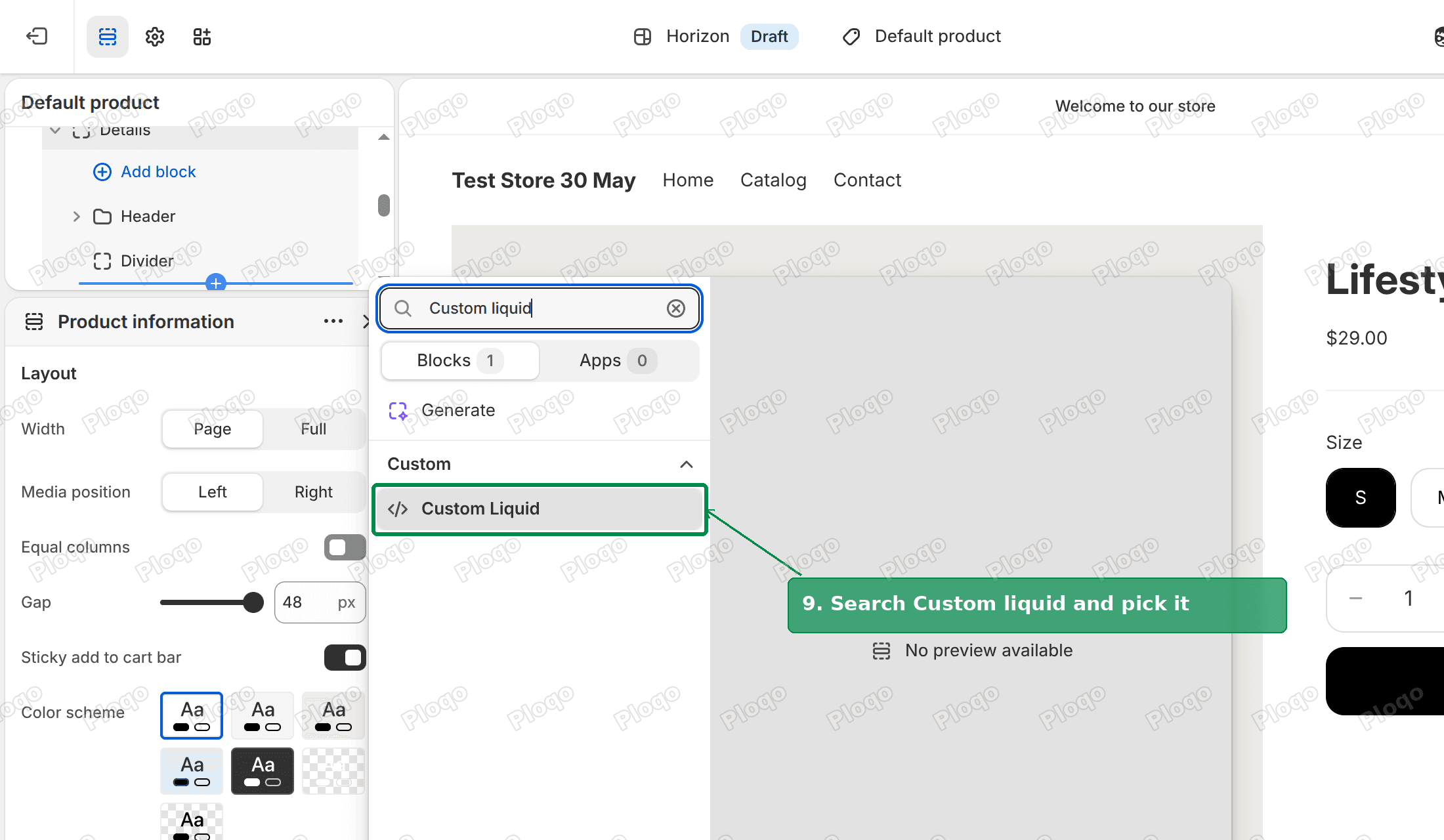The height and width of the screenshot is (840, 1444).
Task: Open the App embeds icon
Action: [202, 36]
